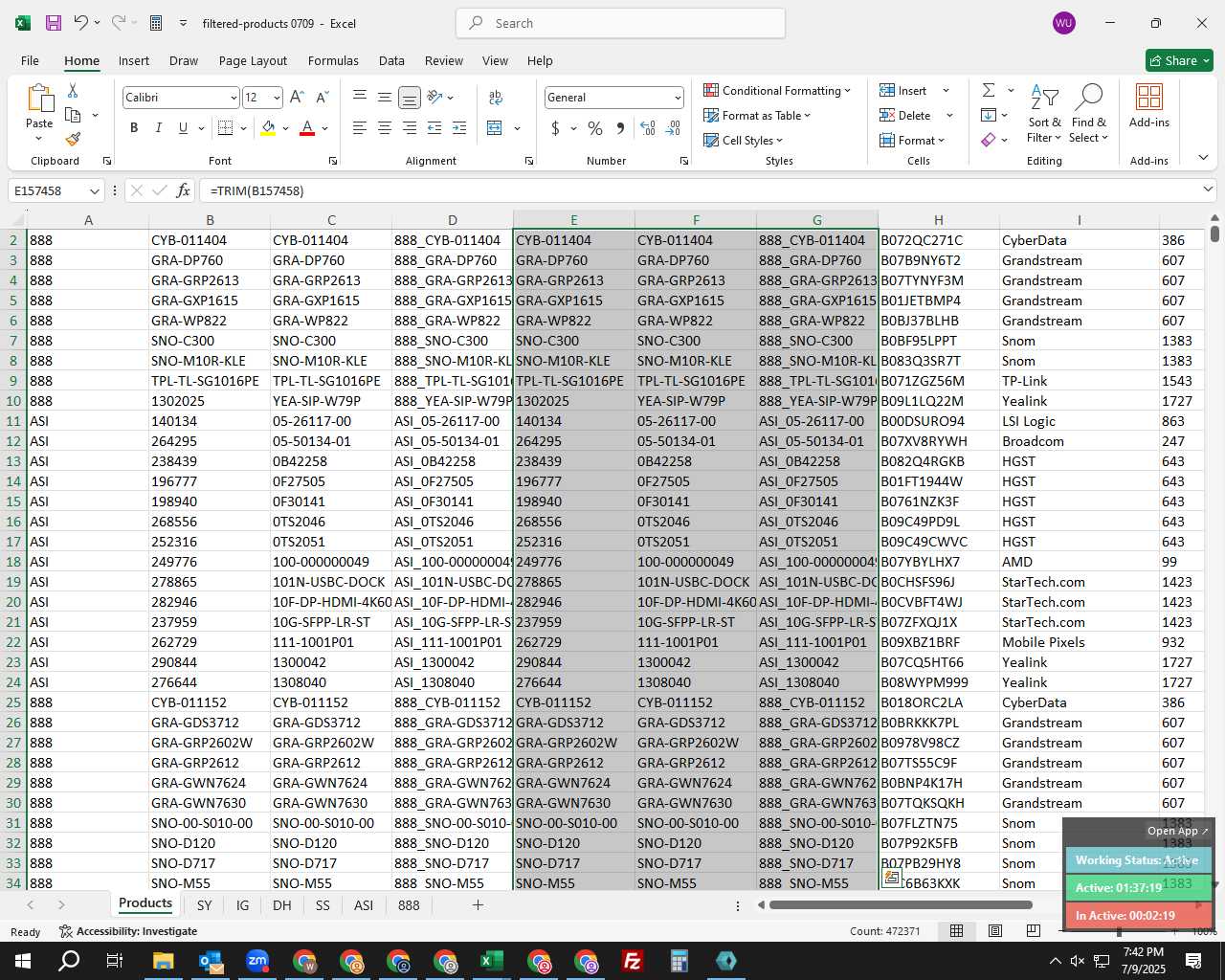Screen dimensions: 1225x980
Task: Click the column H header
Action: (938, 220)
